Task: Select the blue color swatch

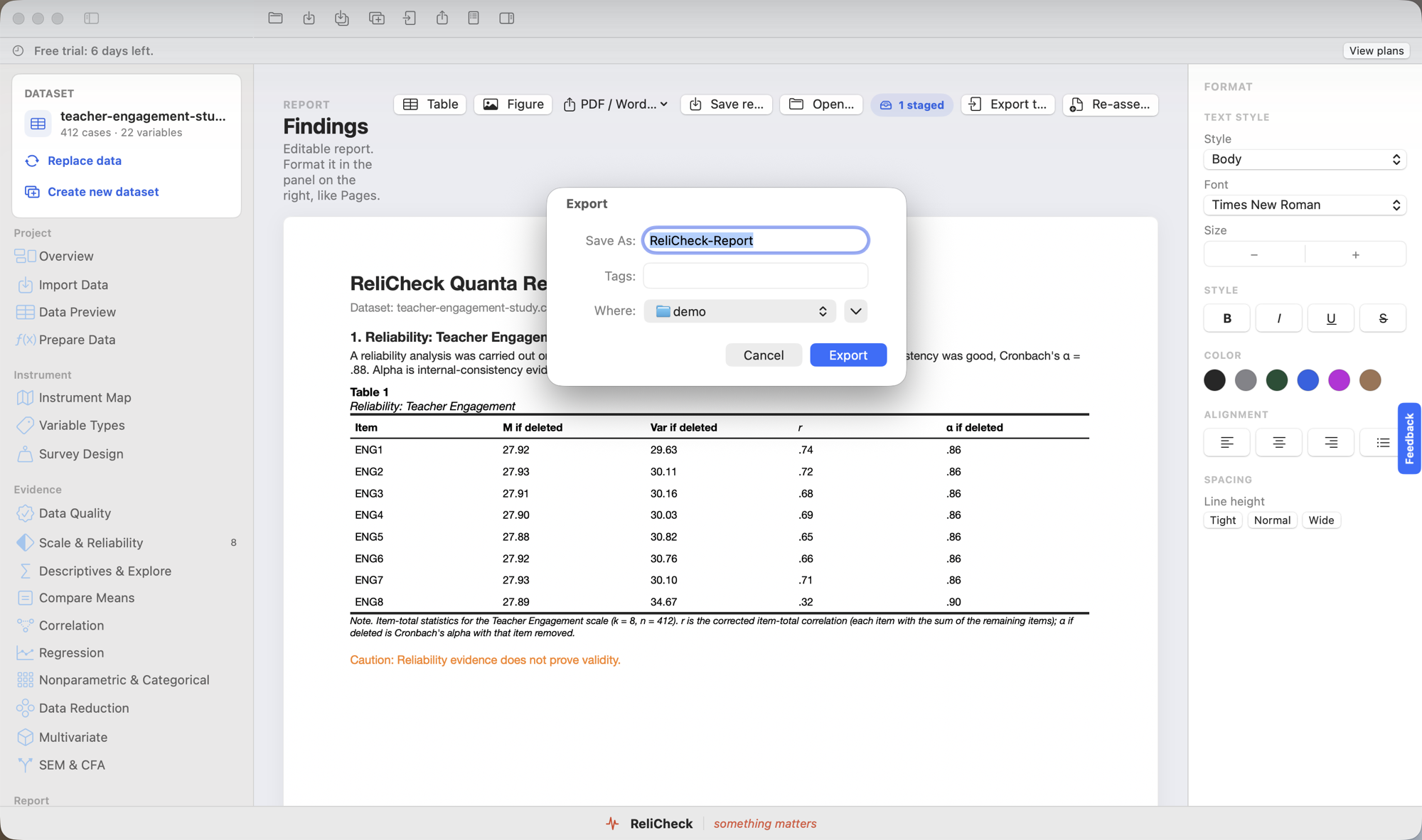Action: click(1308, 380)
